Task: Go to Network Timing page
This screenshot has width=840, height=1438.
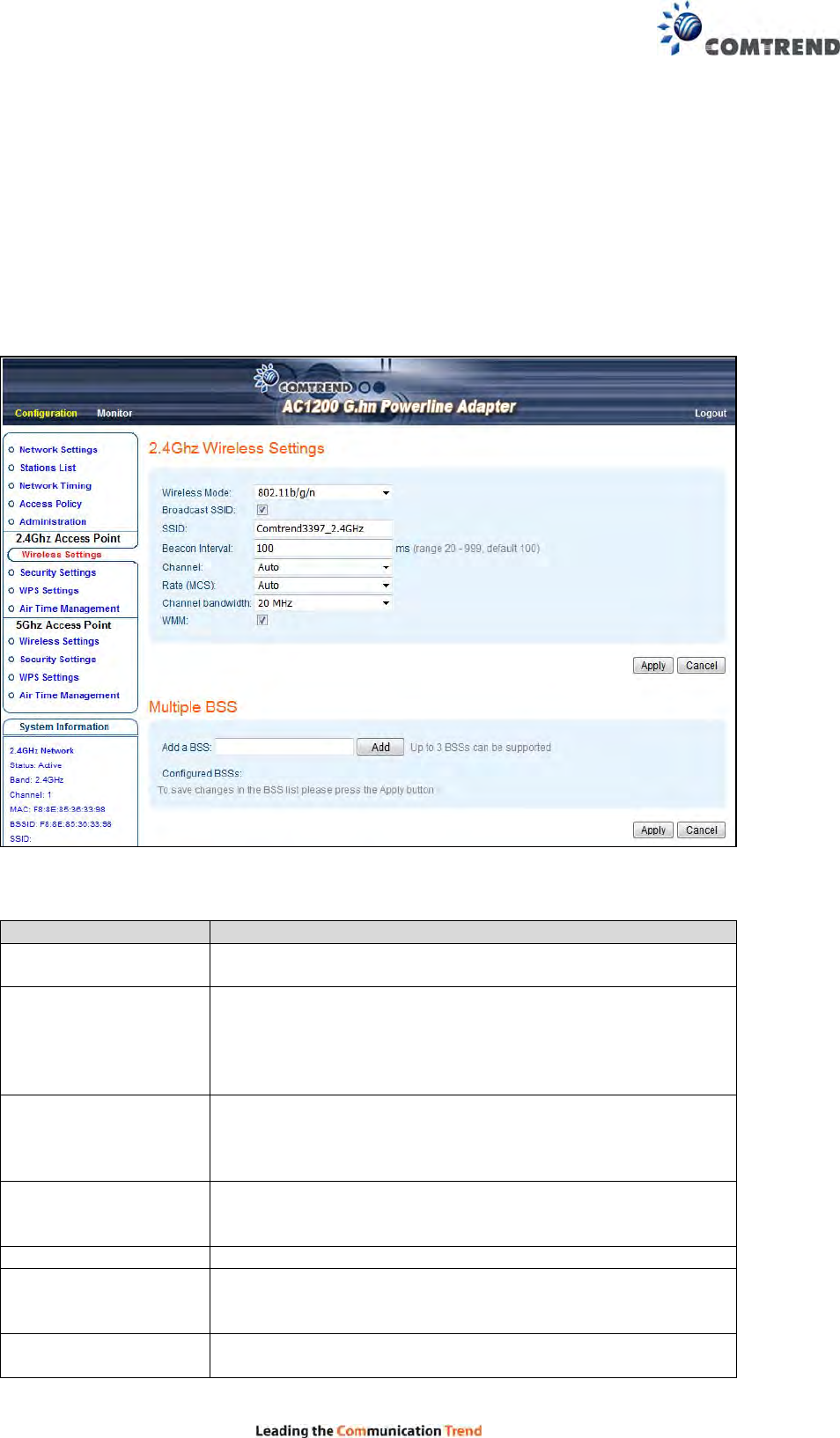Action: (x=55, y=486)
